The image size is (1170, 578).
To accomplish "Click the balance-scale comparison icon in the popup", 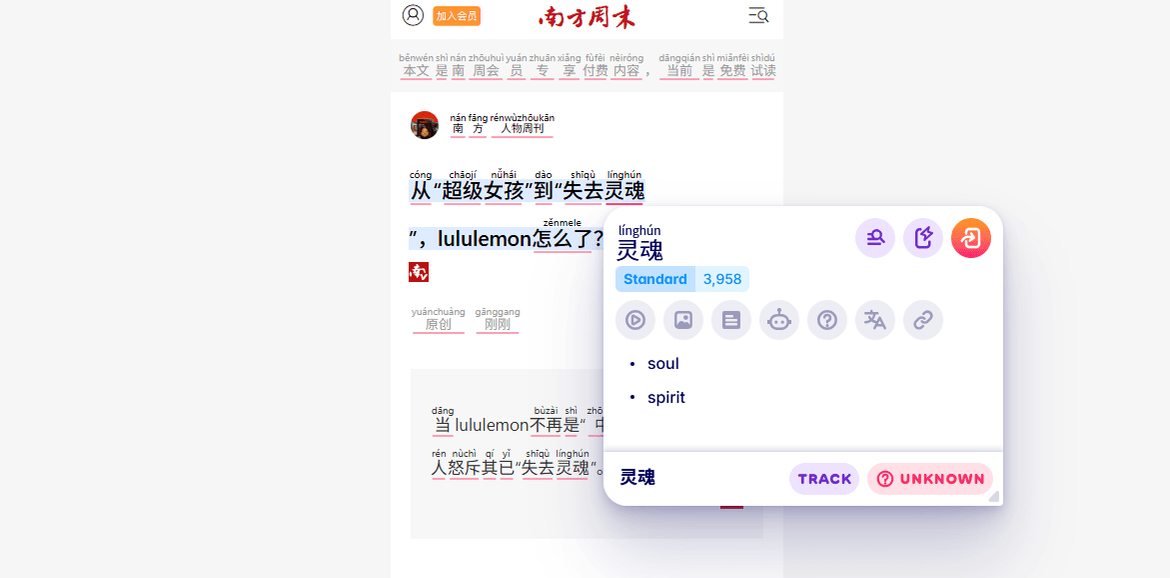I will coord(874,238).
